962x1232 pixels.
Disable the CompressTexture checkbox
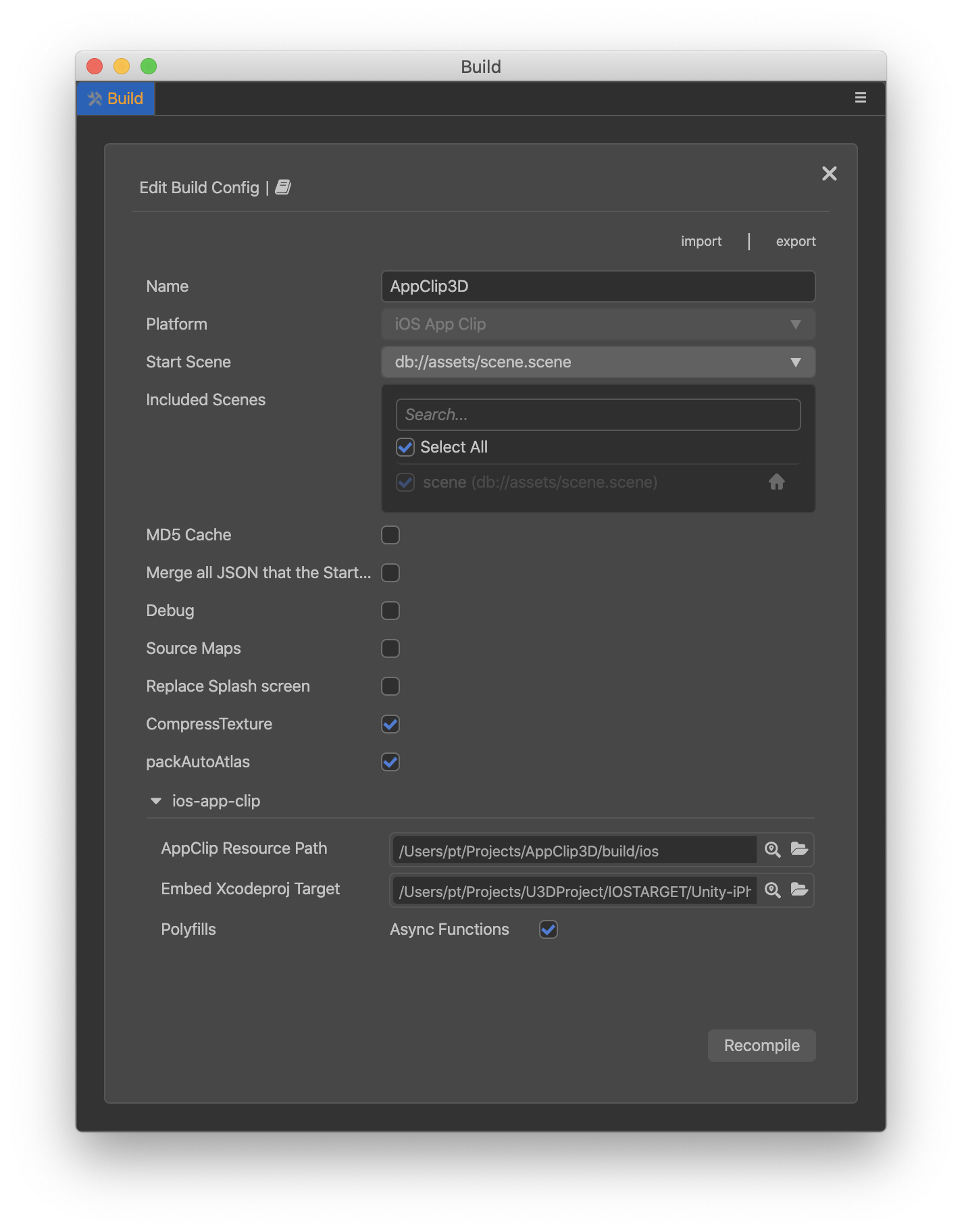click(390, 724)
